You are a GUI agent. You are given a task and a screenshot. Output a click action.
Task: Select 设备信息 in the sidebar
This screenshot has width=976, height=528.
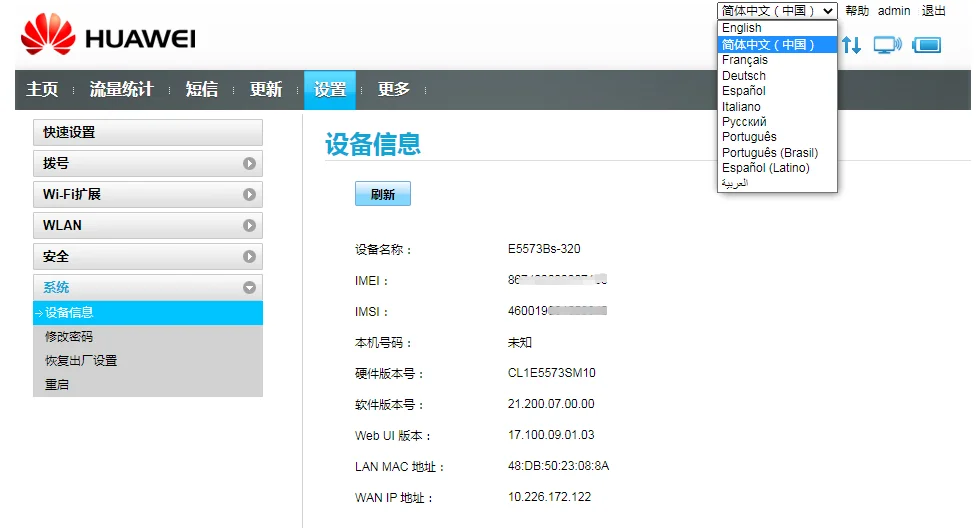pyautogui.click(x=148, y=313)
